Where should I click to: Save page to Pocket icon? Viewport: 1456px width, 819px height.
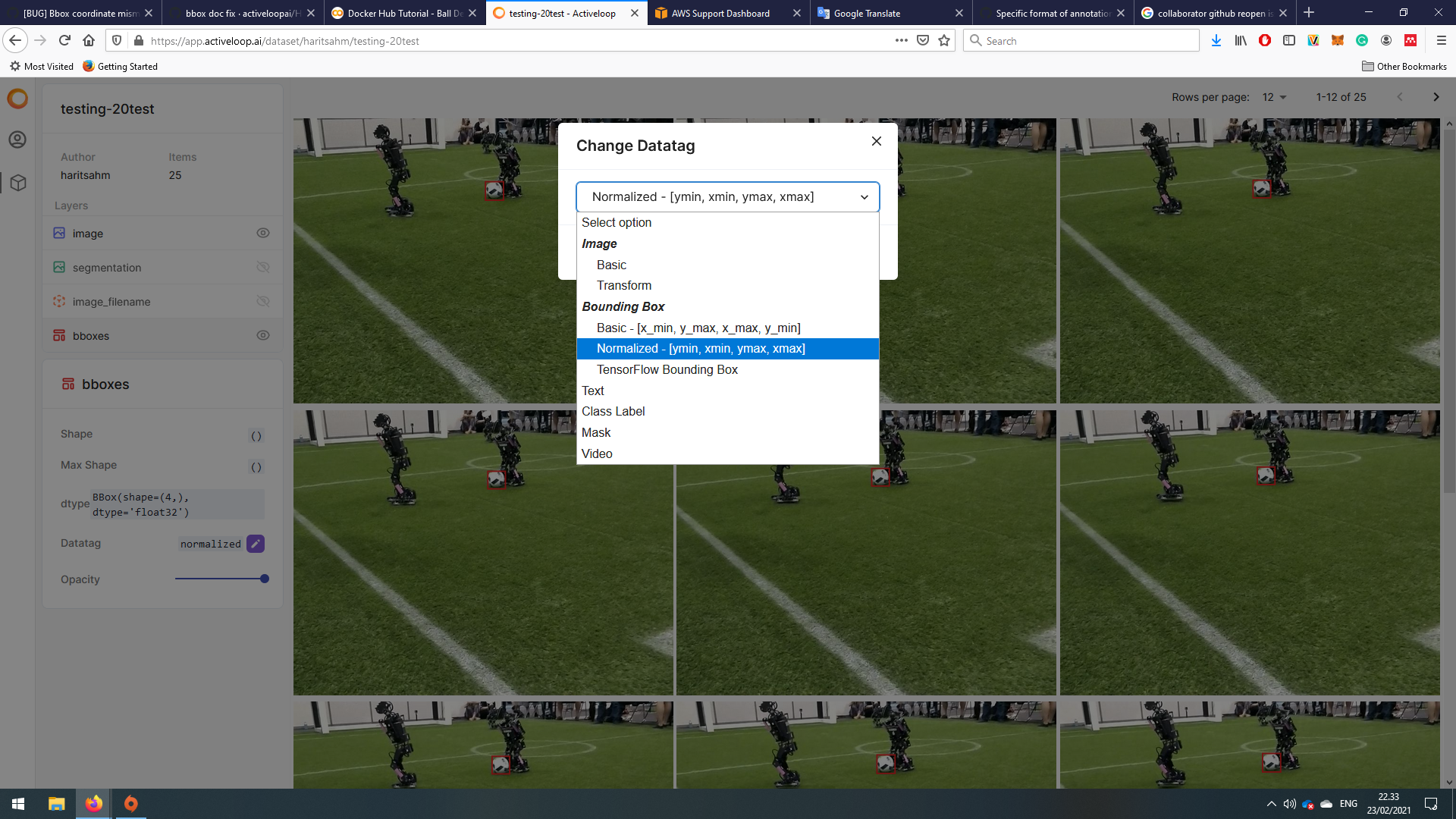(x=923, y=40)
